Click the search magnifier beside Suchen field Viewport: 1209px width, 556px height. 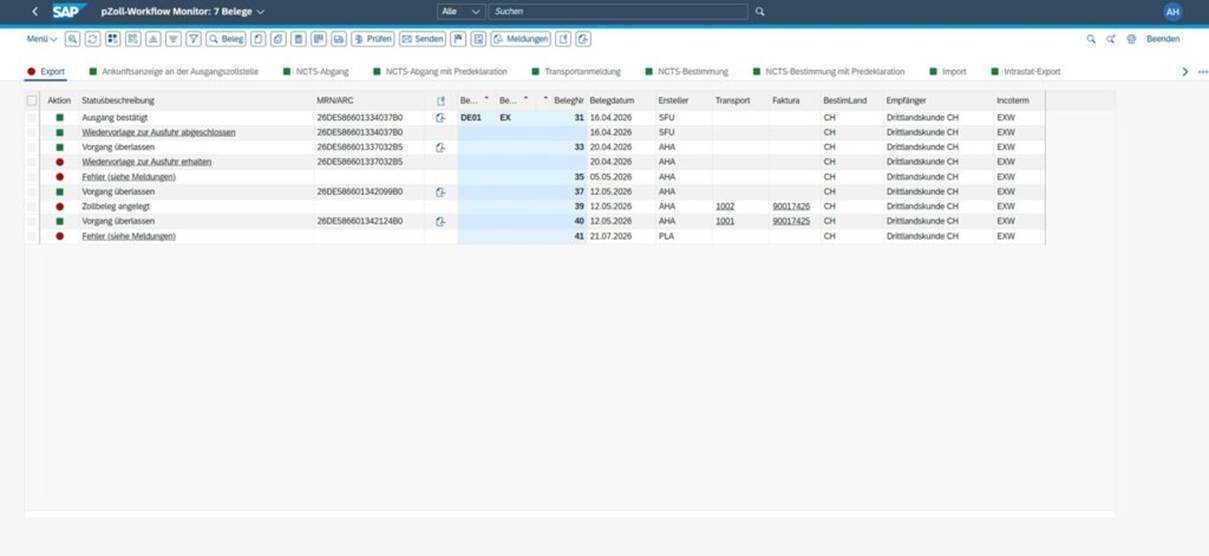tap(760, 11)
